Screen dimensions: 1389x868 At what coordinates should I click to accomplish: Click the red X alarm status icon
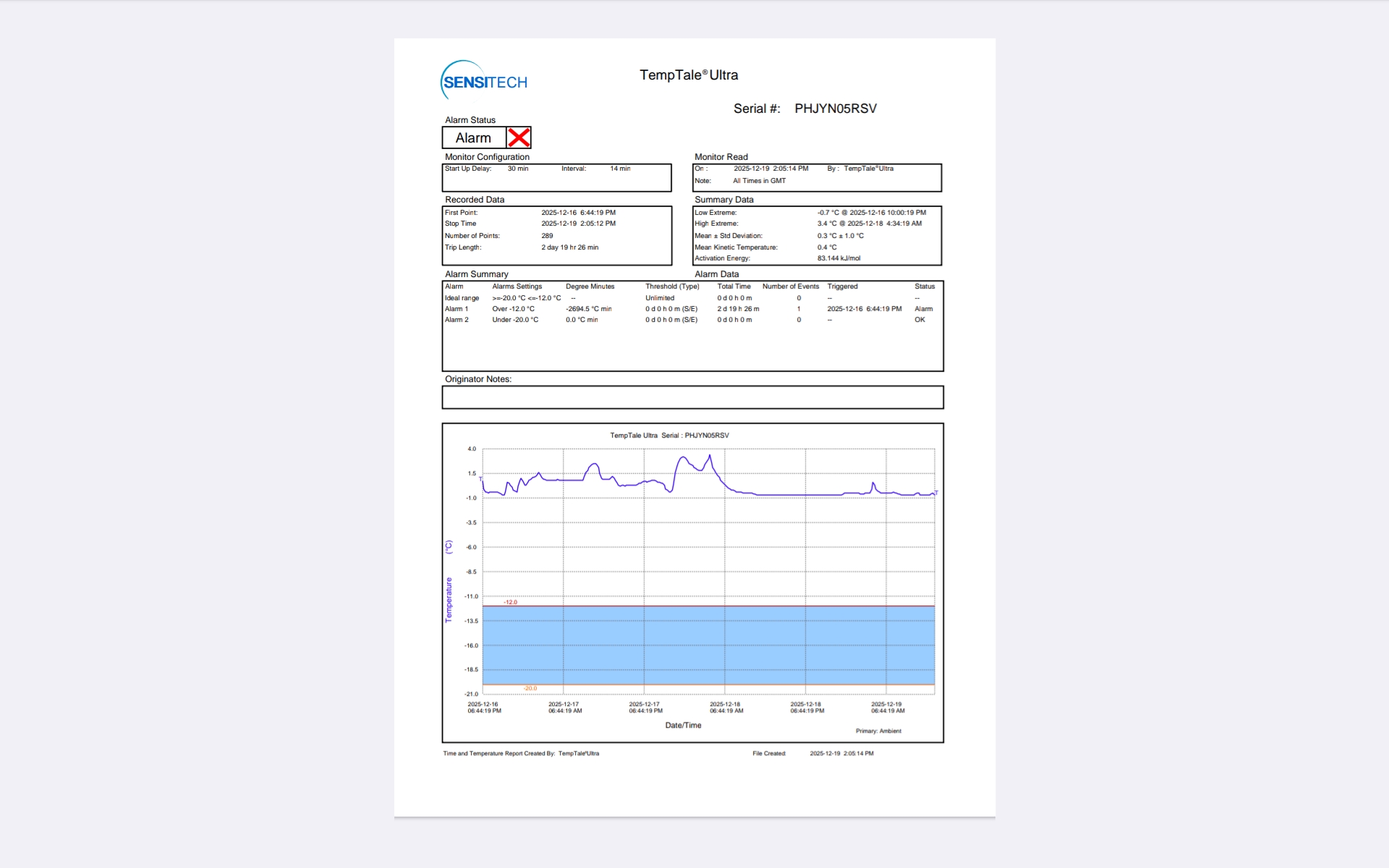[519, 137]
